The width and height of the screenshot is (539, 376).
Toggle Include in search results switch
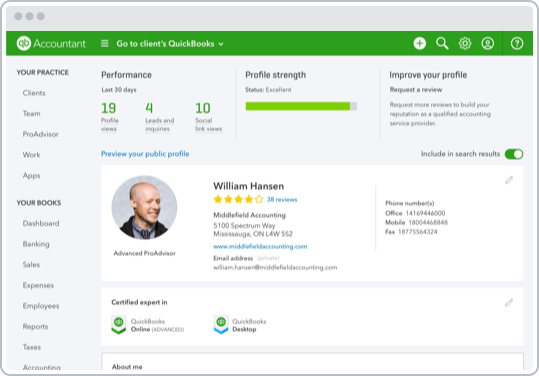pyautogui.click(x=514, y=154)
